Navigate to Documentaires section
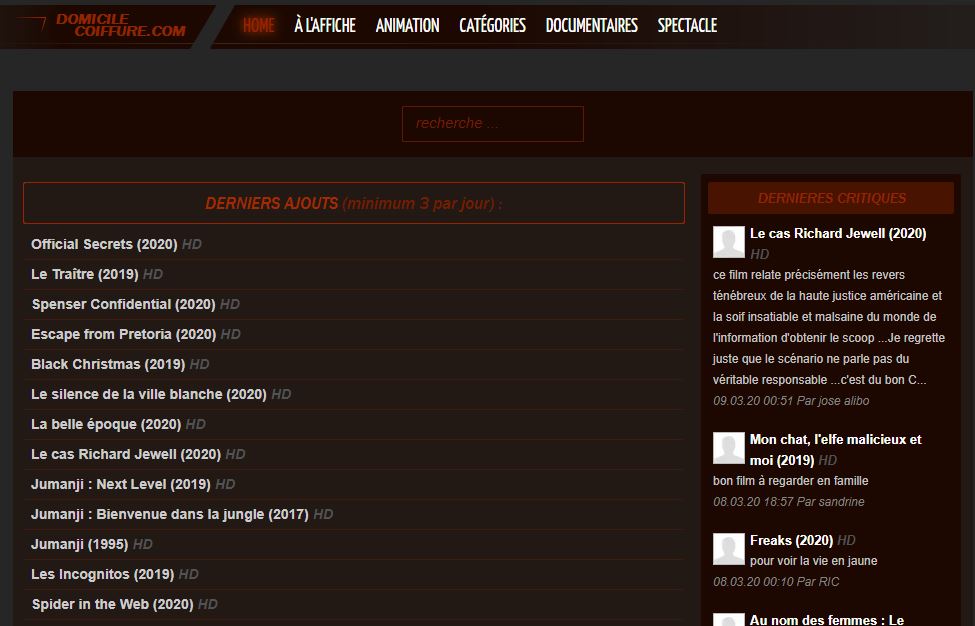Image resolution: width=975 pixels, height=626 pixels. 591,25
